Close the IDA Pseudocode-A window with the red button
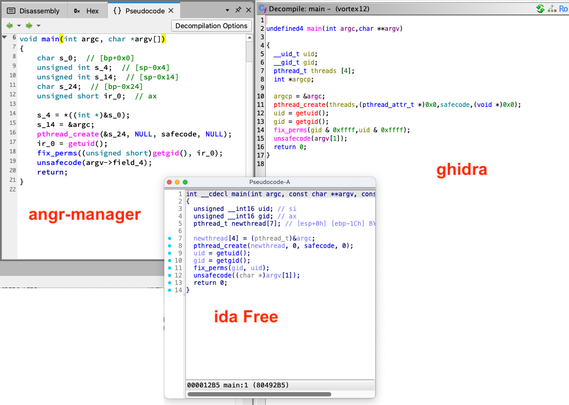Screen dimensions: 569x405 (x=169, y=182)
